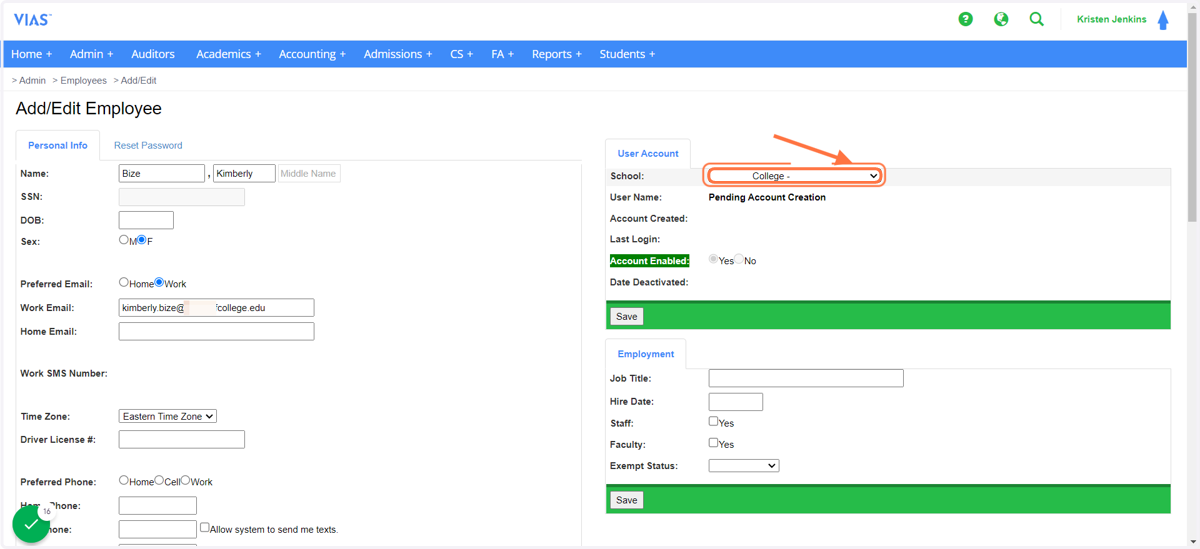
Task: Expand the Home menu
Action: pos(32,54)
